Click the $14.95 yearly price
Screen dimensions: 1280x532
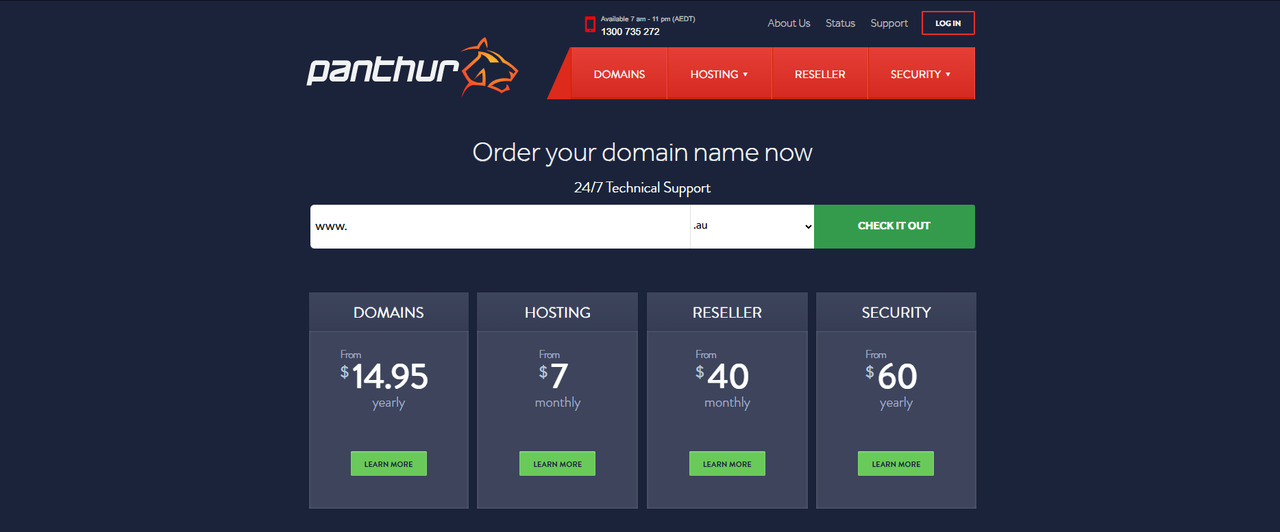(x=384, y=380)
